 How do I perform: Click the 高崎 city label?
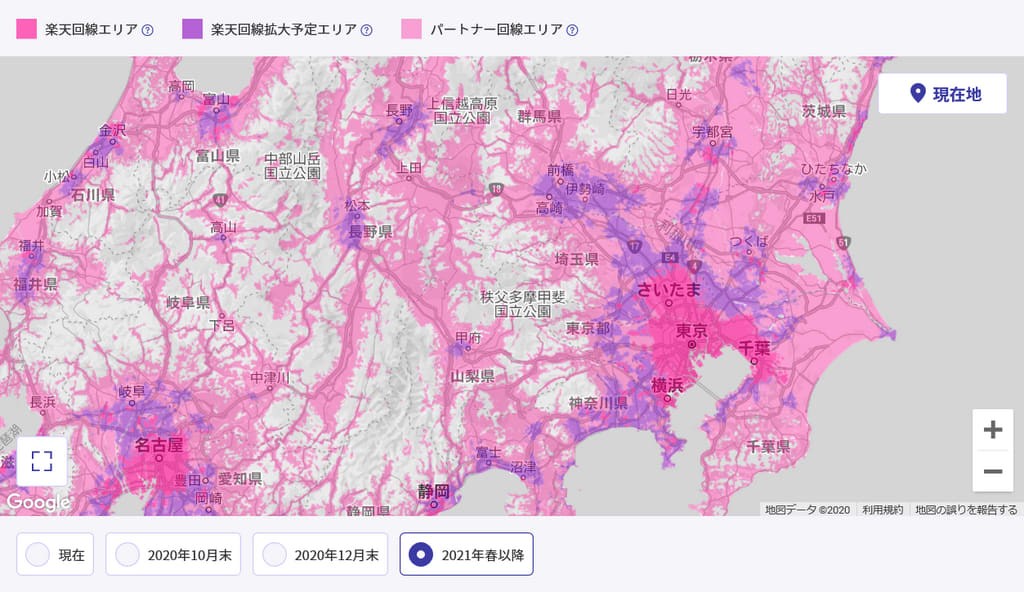pos(549,208)
